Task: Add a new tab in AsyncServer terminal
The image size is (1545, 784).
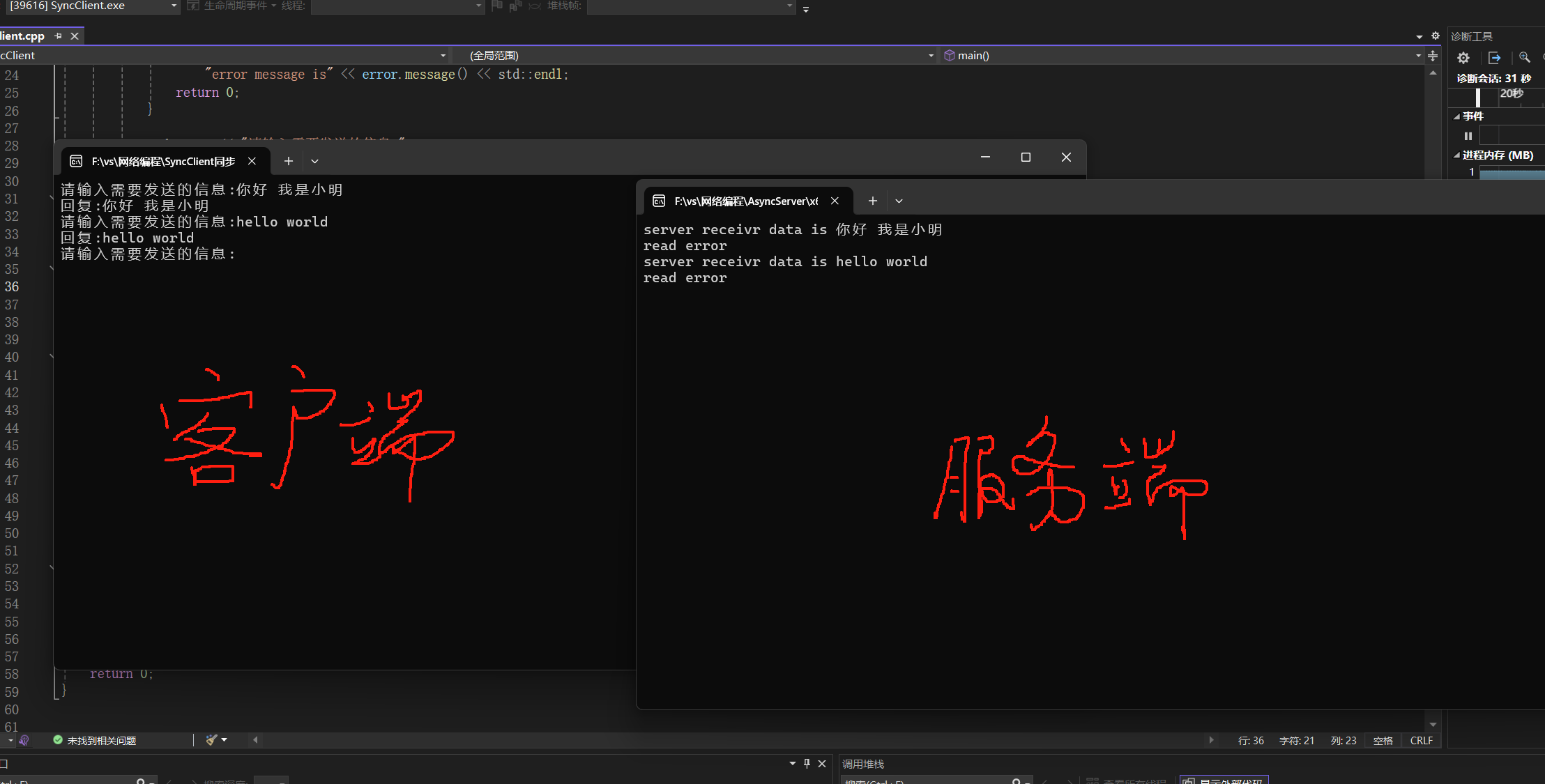Action: [872, 201]
